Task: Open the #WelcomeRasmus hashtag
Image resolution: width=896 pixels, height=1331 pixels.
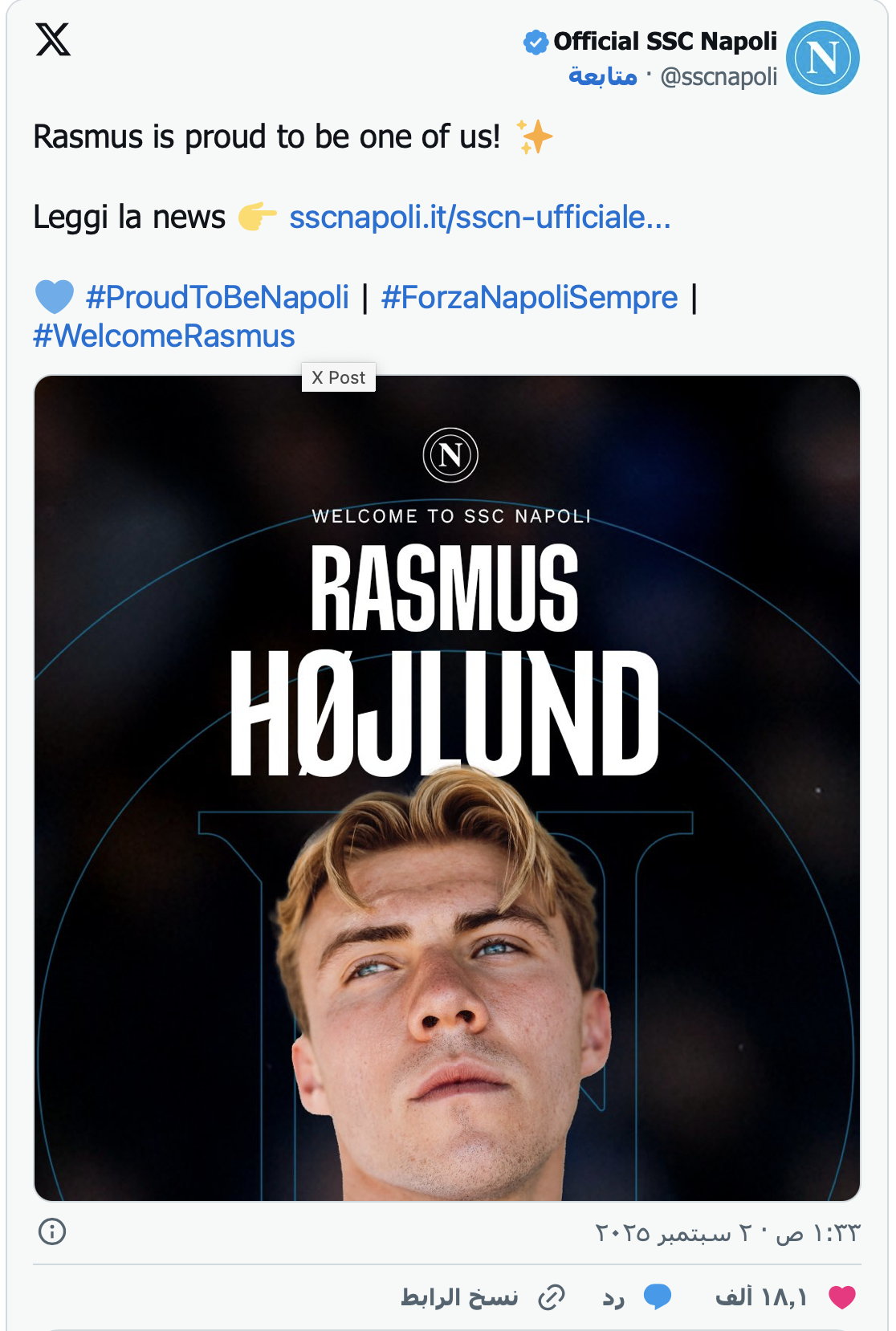Action: (164, 336)
